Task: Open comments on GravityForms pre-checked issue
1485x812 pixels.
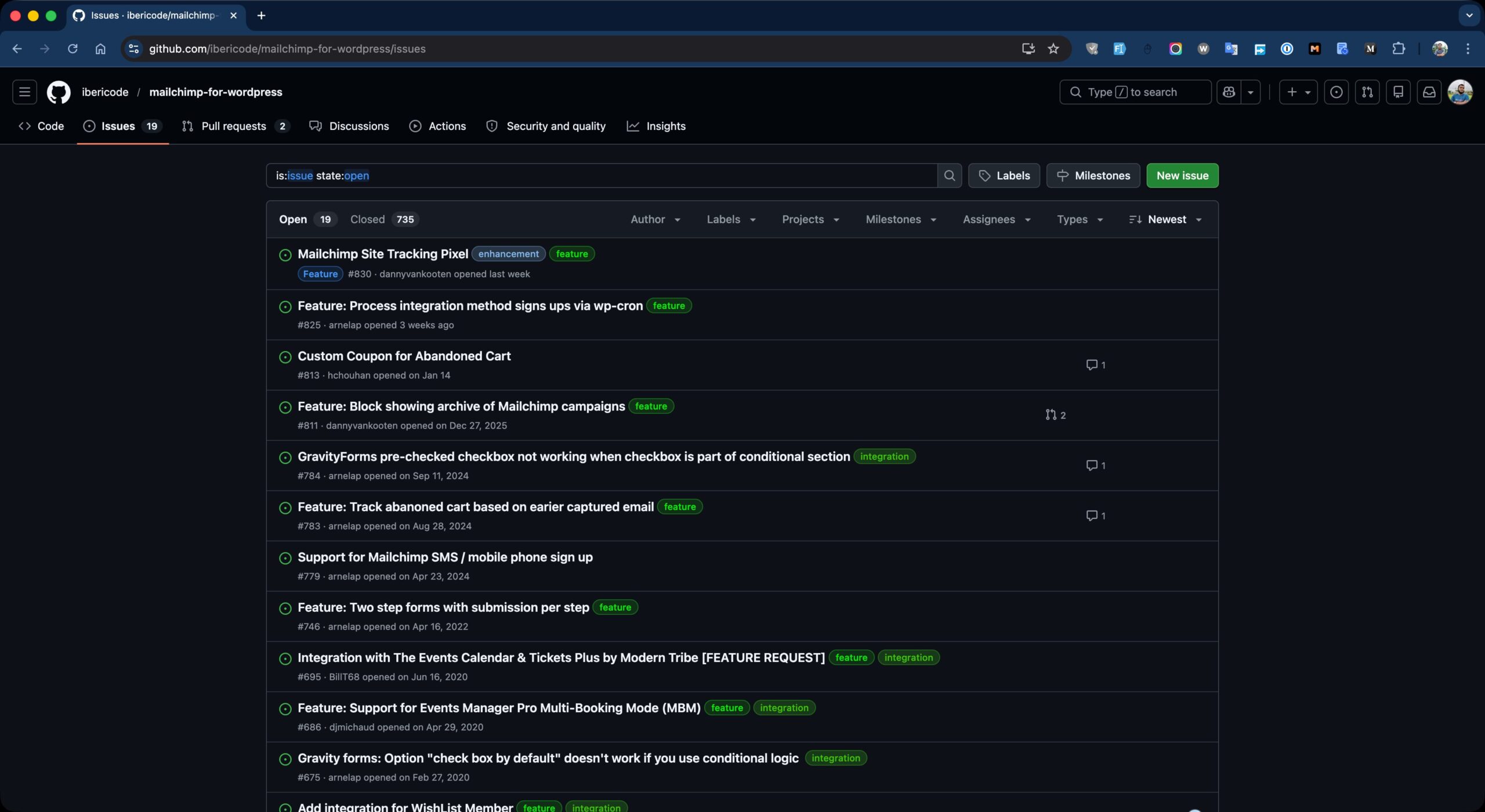Action: coord(1096,466)
